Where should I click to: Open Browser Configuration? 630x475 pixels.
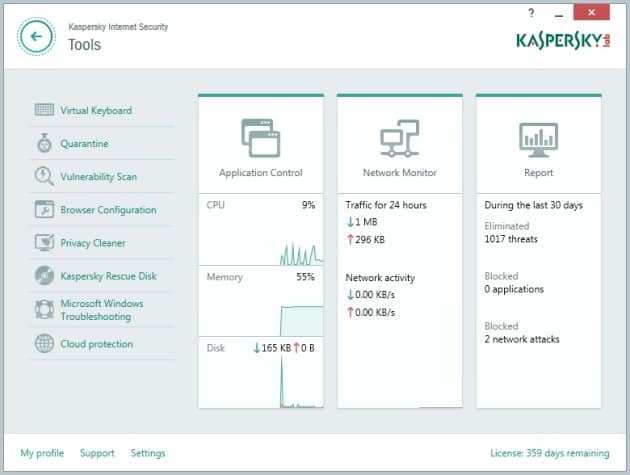click(x=108, y=210)
